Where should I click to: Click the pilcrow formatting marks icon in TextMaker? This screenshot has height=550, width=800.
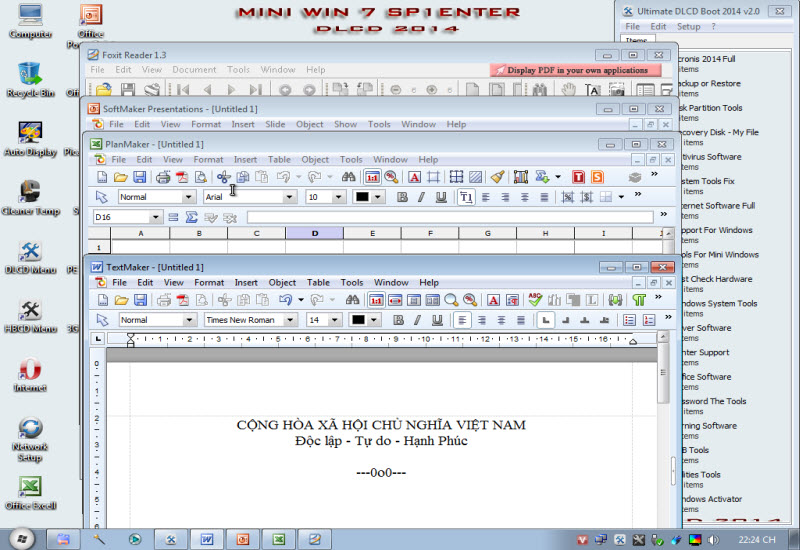pyautogui.click(x=639, y=300)
